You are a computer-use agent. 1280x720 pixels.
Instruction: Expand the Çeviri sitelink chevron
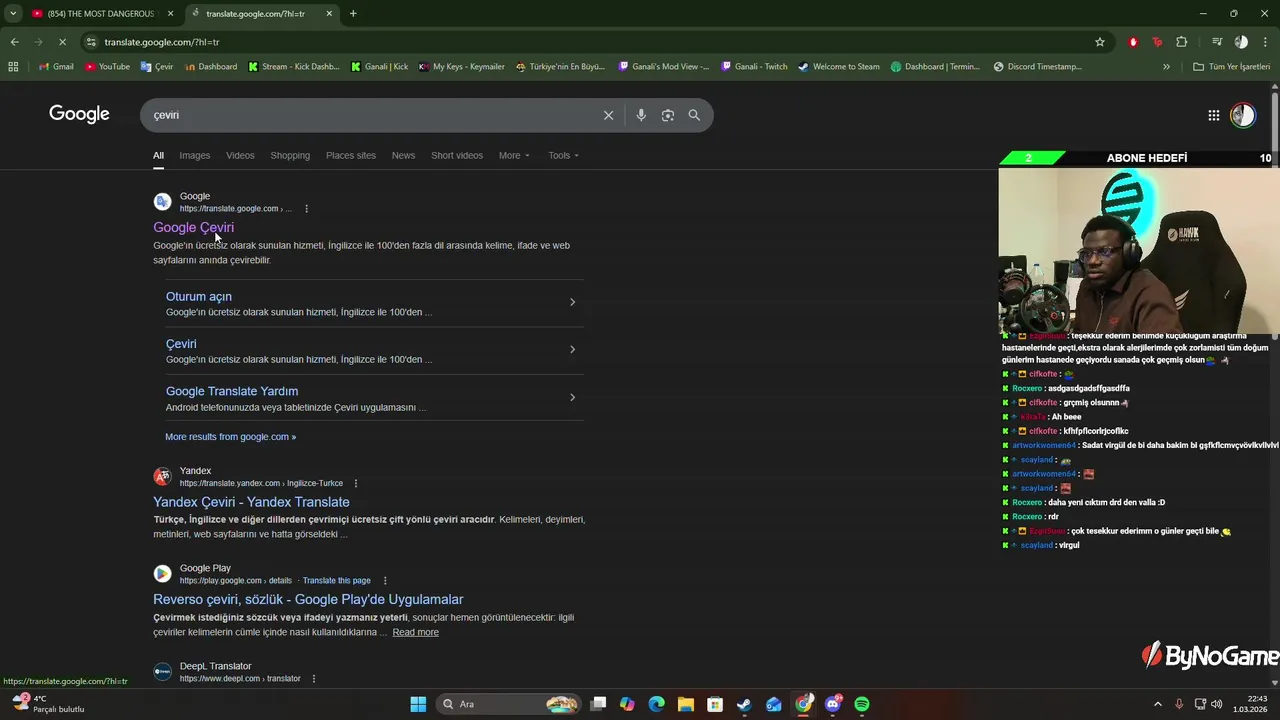point(572,349)
